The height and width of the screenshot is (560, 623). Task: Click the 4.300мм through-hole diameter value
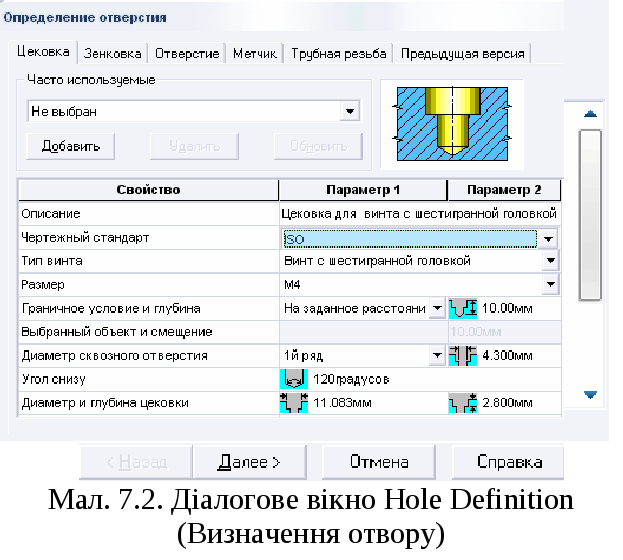coord(507,356)
